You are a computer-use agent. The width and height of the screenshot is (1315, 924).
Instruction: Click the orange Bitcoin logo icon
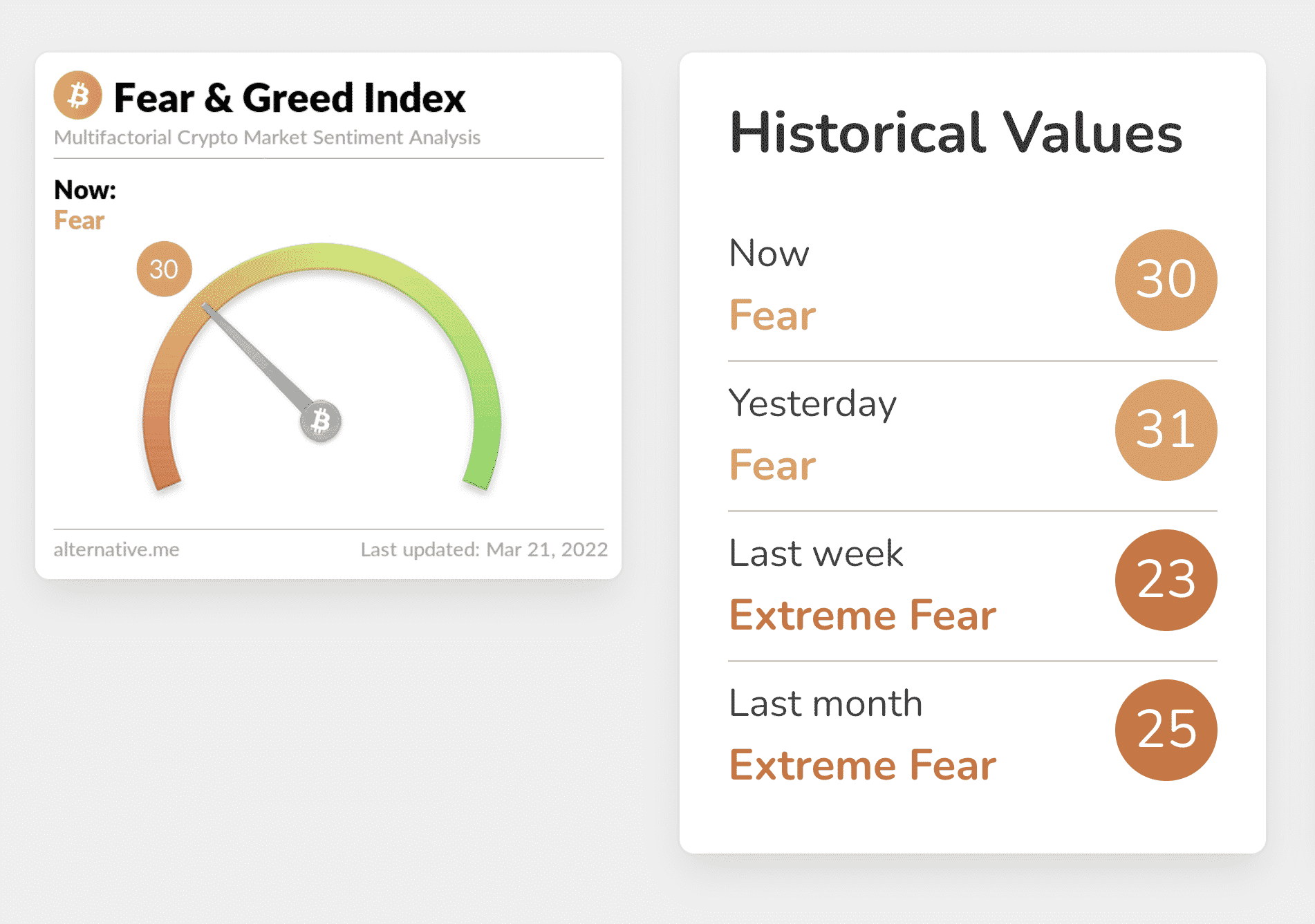tap(77, 95)
